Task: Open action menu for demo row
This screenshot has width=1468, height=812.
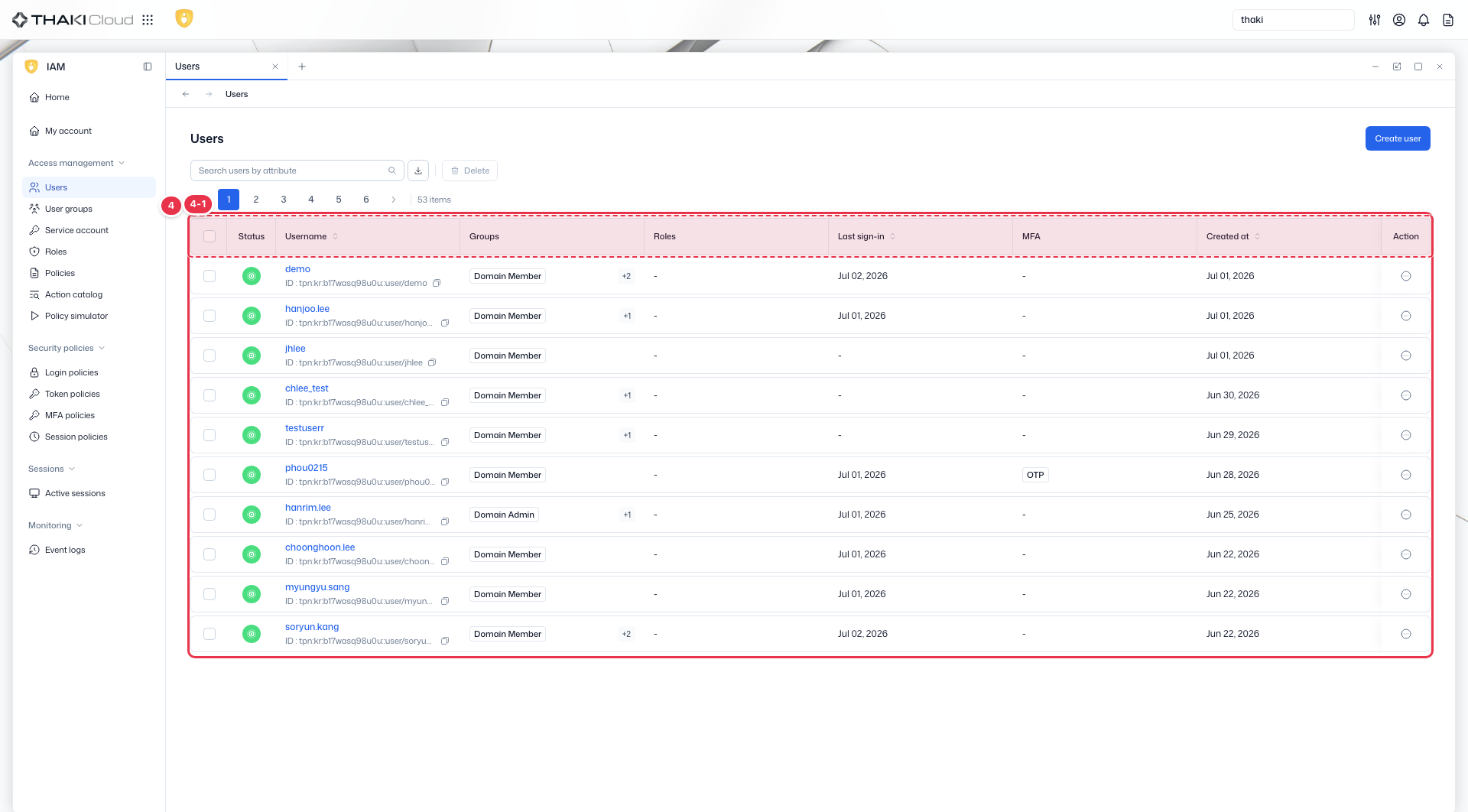Action: pyautogui.click(x=1406, y=276)
